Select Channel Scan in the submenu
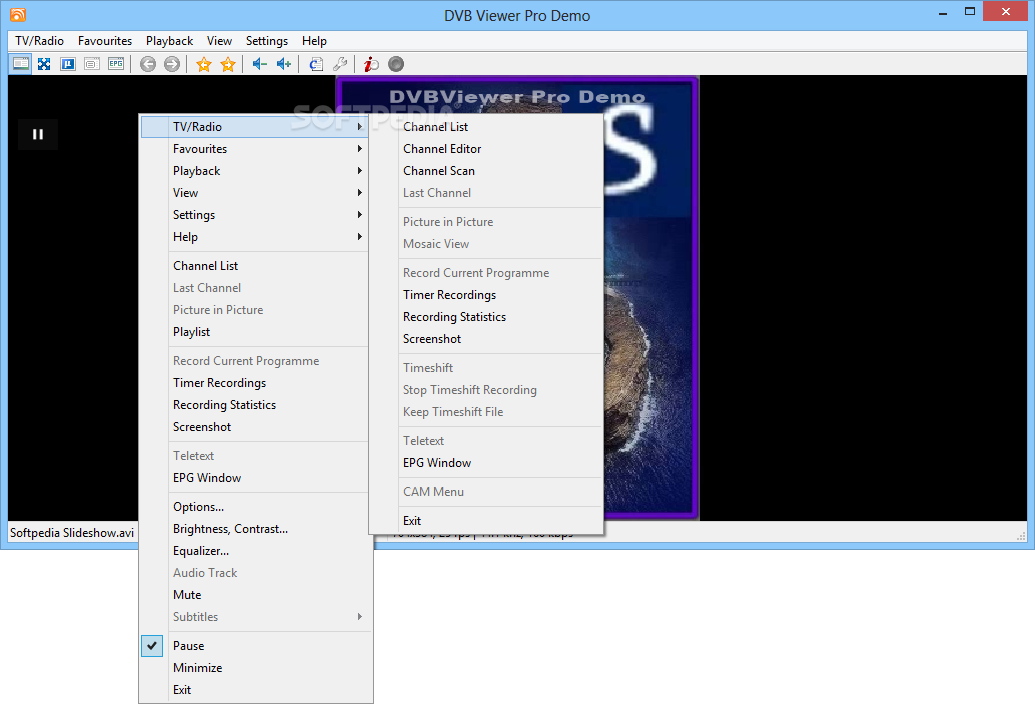This screenshot has width=1035, height=704. click(486, 171)
